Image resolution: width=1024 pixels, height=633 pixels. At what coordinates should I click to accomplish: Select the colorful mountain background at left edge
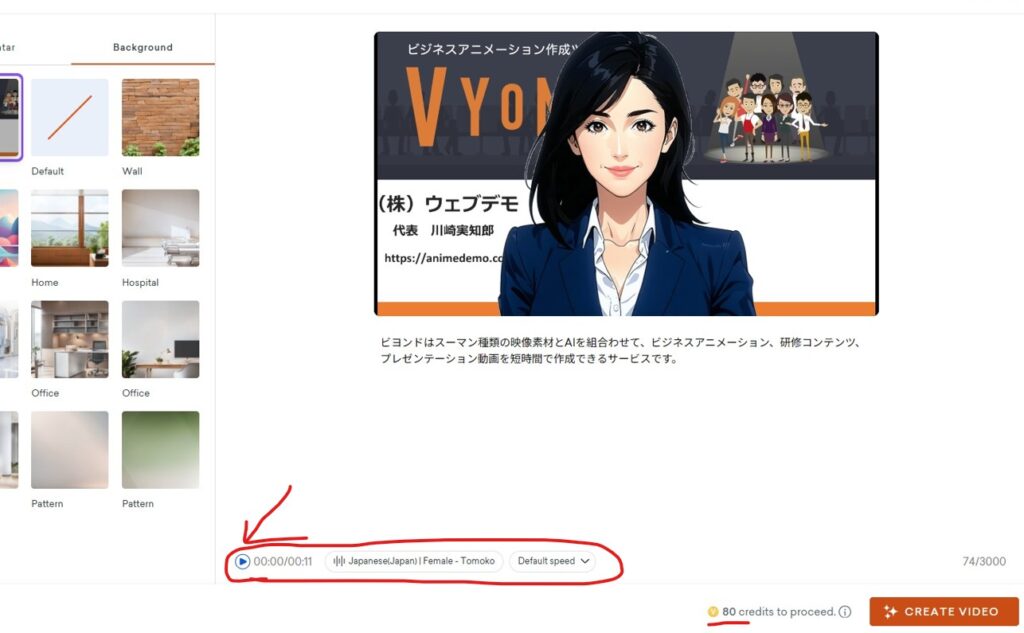click(x=9, y=228)
